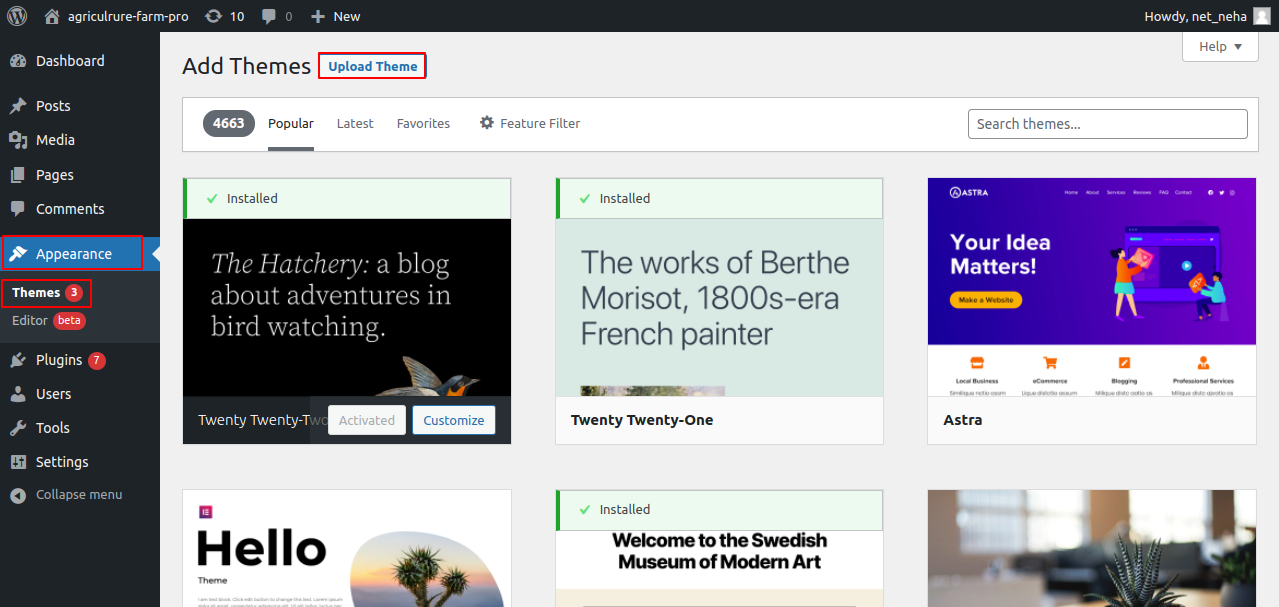
Task: Click the Comments speech bubble sidebar icon
Action: point(18,209)
